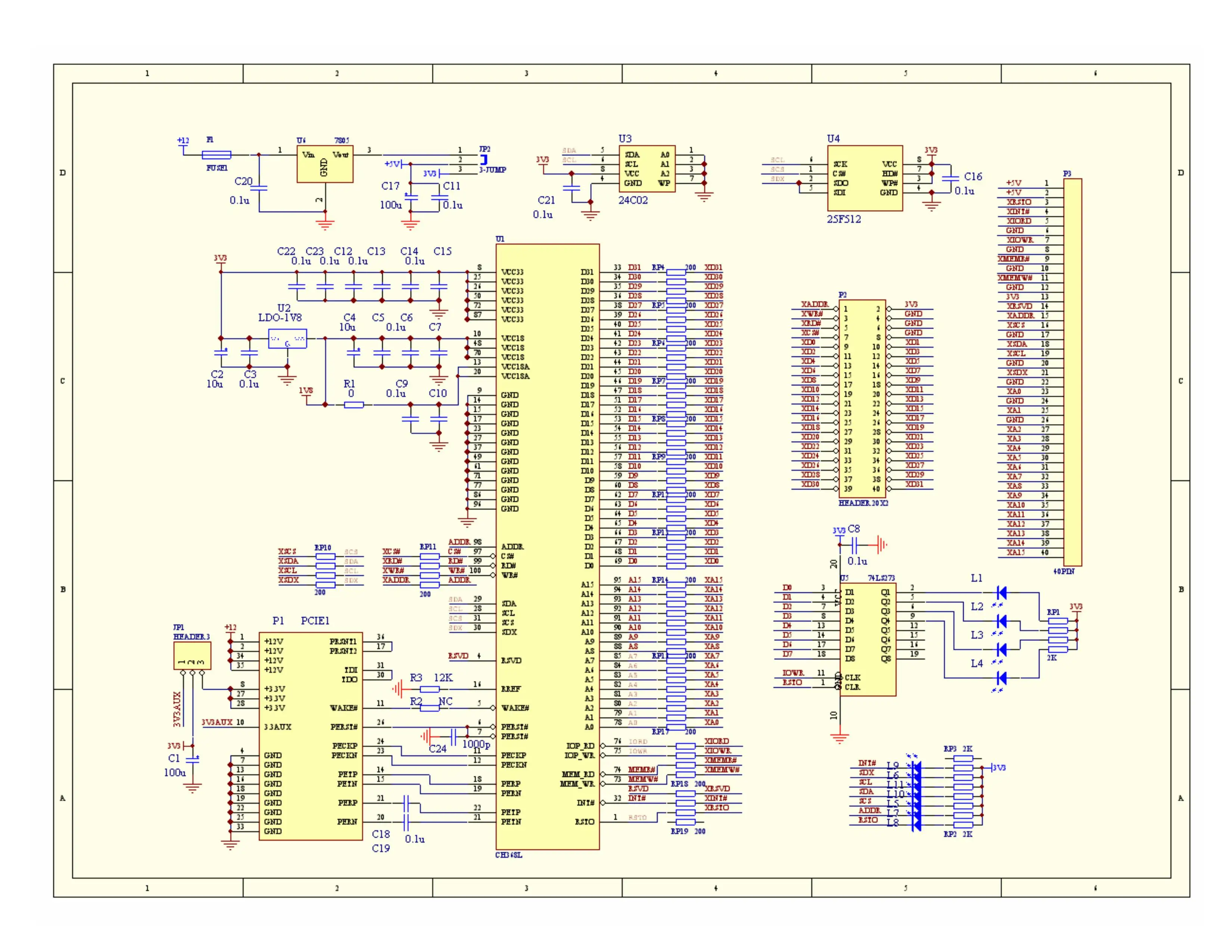Select the PCIE1 connector P1 body
Image resolution: width=1232 pixels, height=952 pixels.
click(311, 737)
